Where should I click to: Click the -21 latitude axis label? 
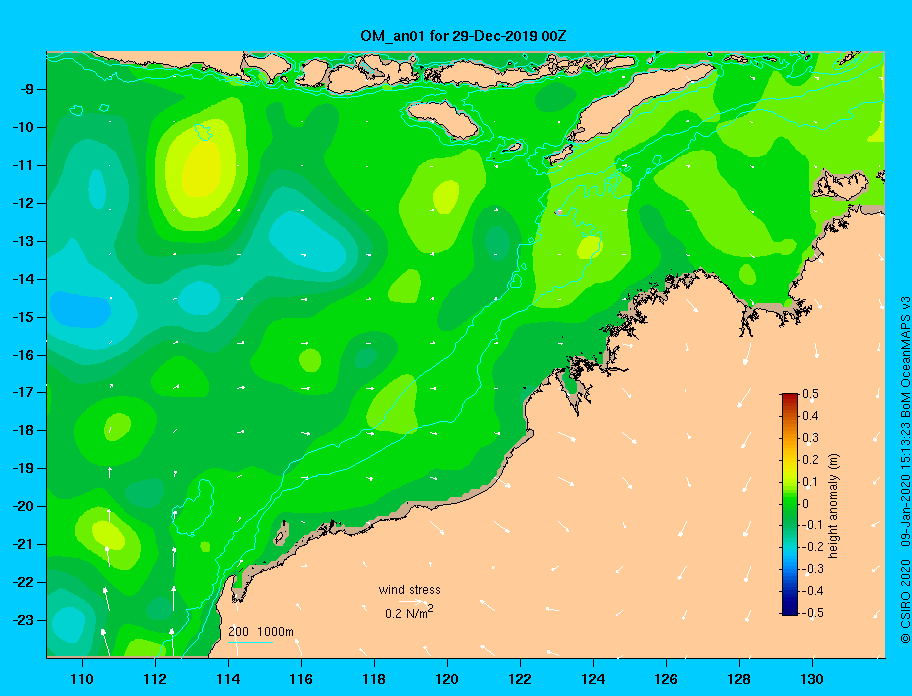coord(24,545)
